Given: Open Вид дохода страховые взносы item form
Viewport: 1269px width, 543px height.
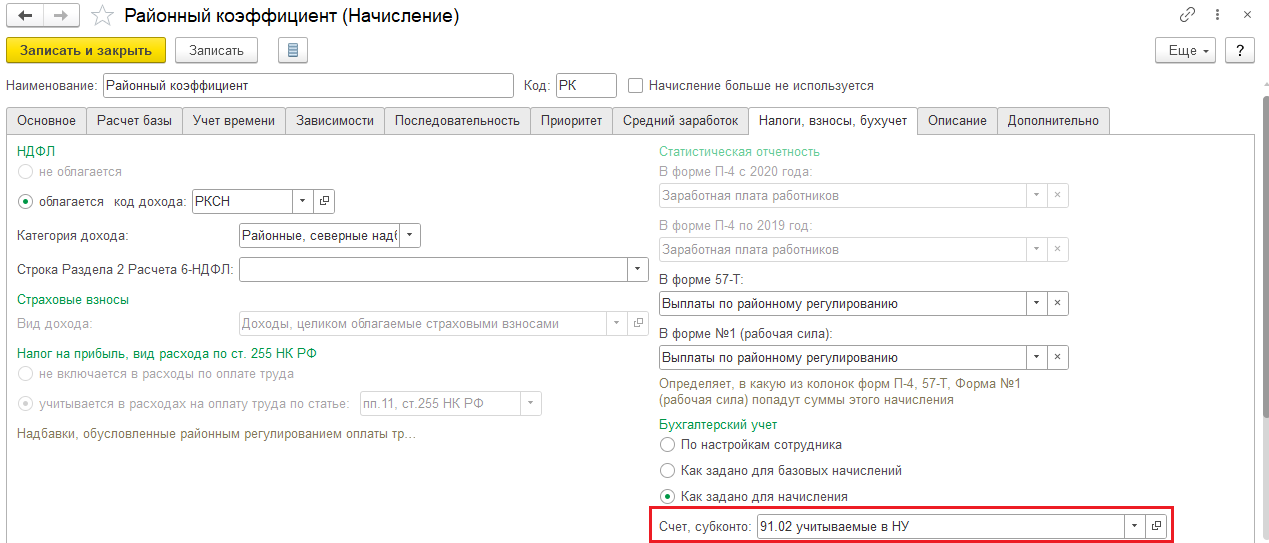Looking at the screenshot, I should [640, 323].
